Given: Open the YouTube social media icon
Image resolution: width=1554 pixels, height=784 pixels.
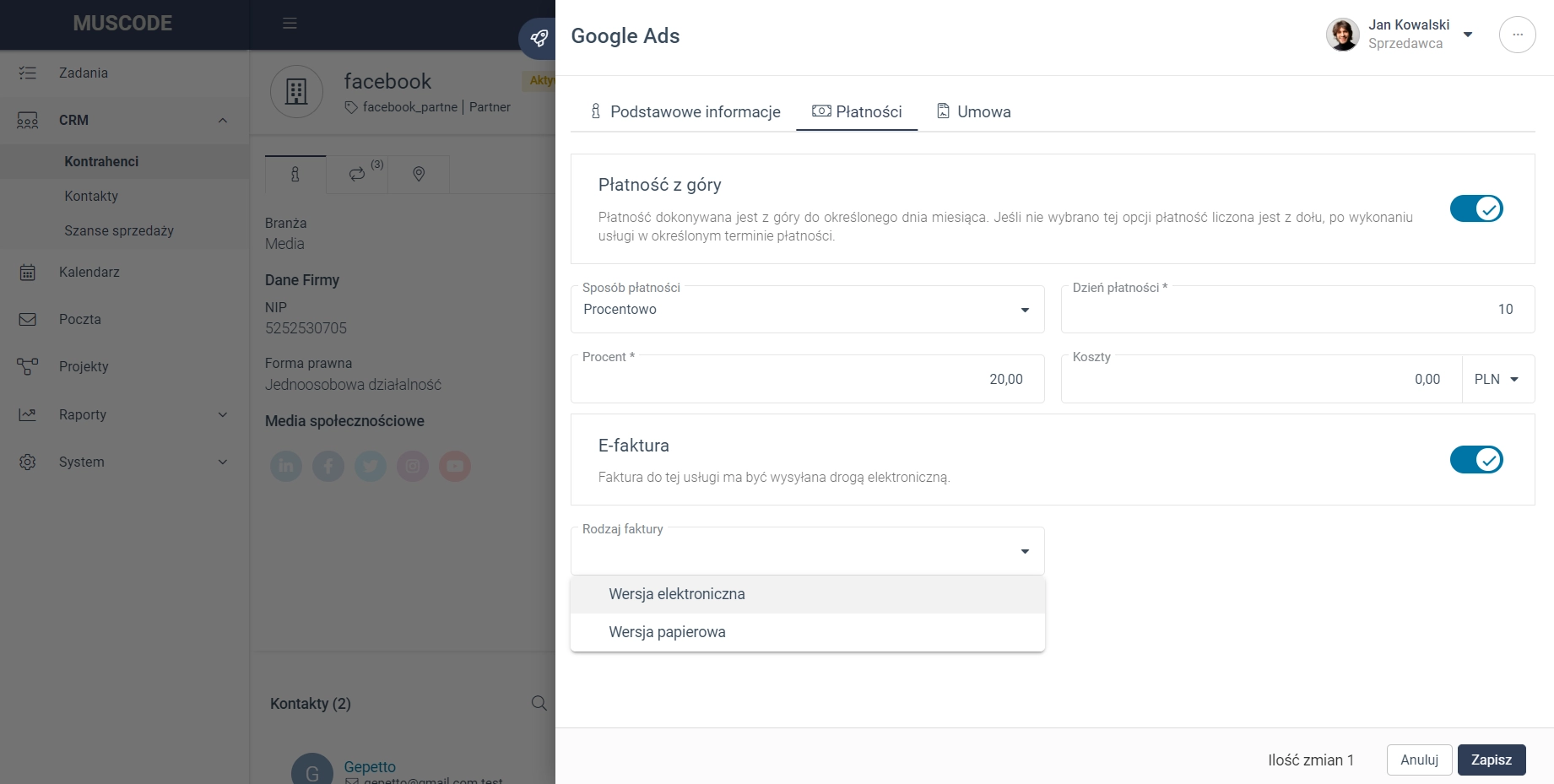Looking at the screenshot, I should click(455, 466).
